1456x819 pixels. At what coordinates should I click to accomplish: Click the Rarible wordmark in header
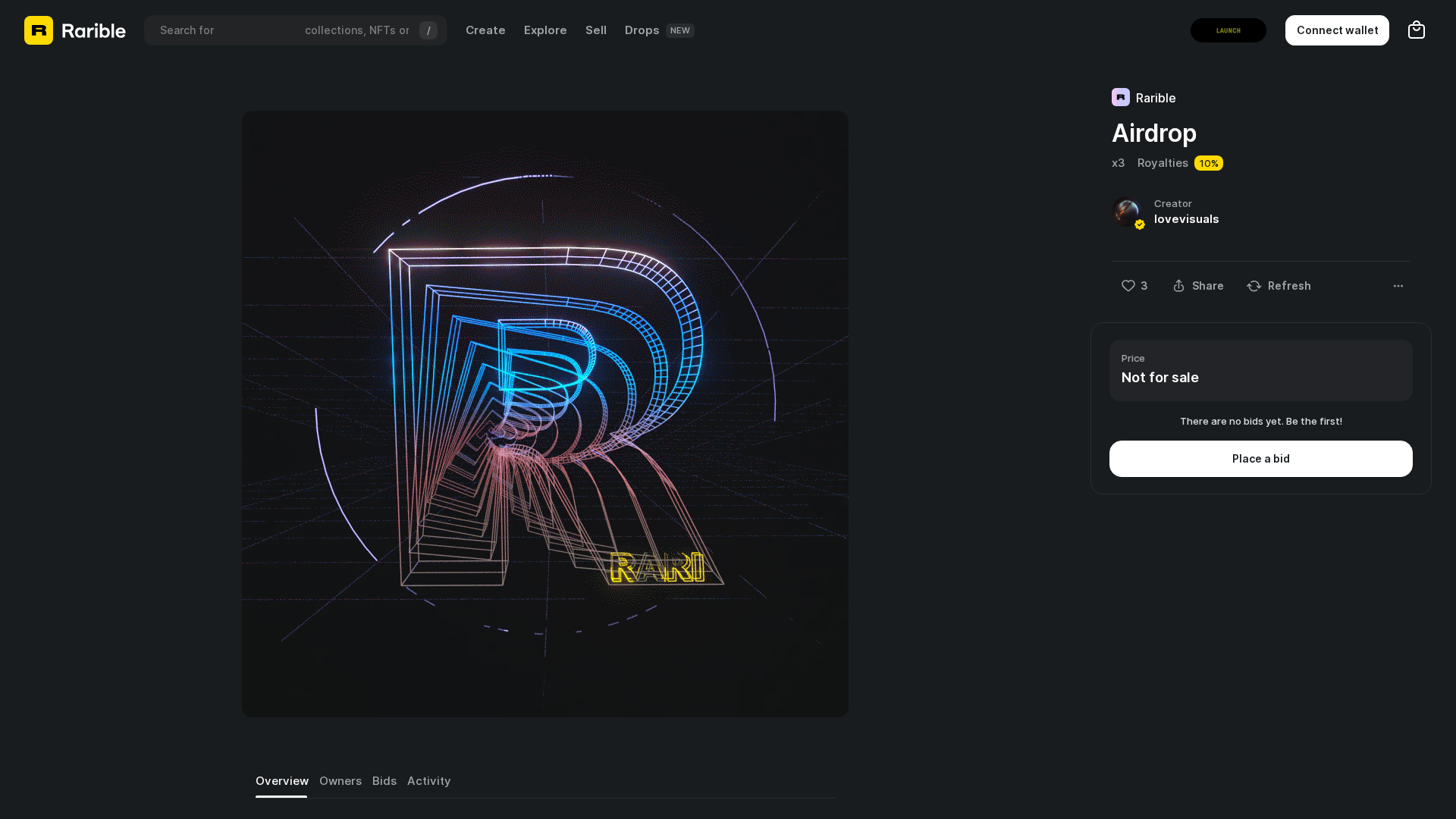[x=93, y=30]
